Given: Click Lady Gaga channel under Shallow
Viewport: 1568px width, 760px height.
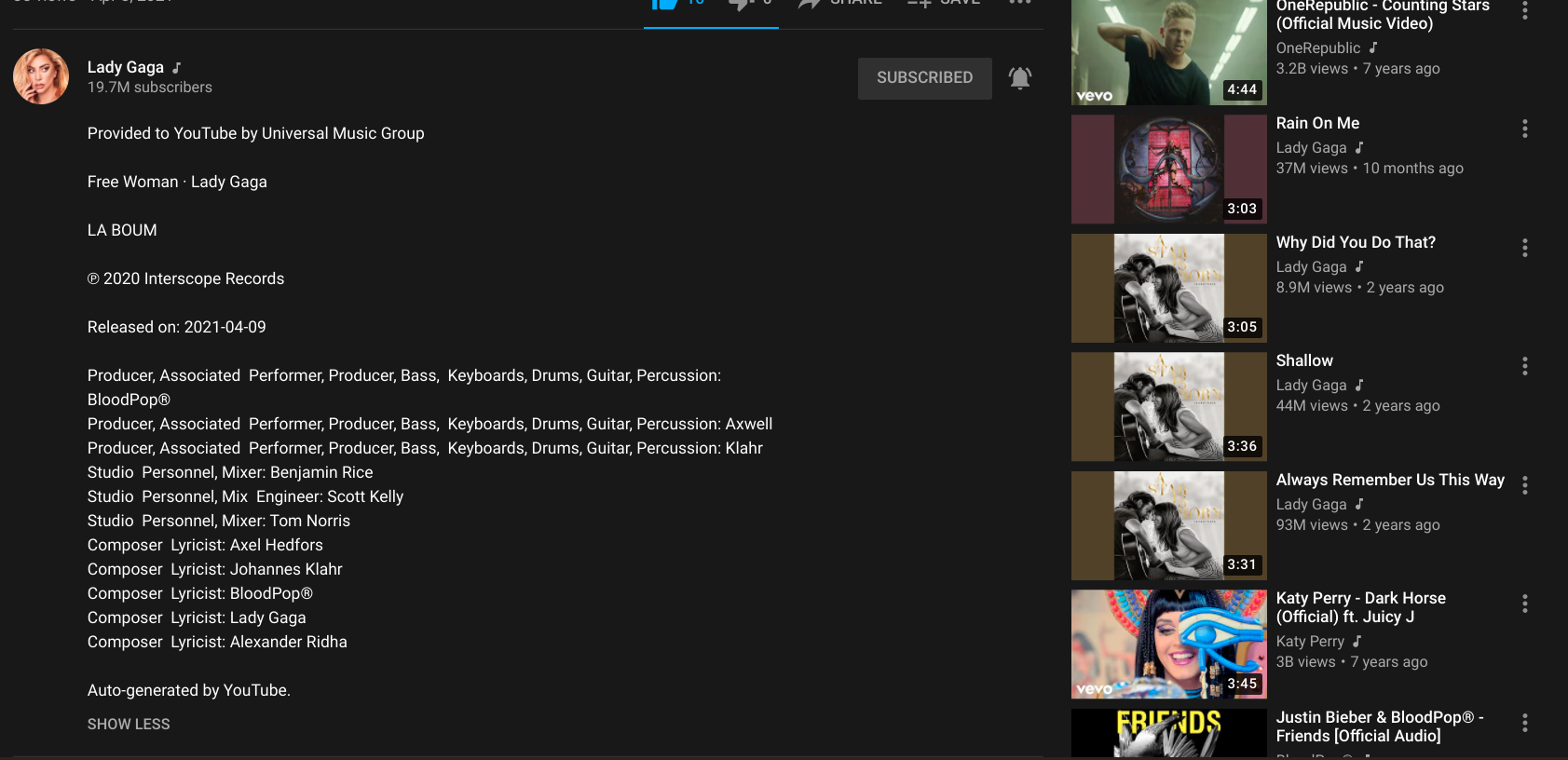Looking at the screenshot, I should [x=1311, y=386].
